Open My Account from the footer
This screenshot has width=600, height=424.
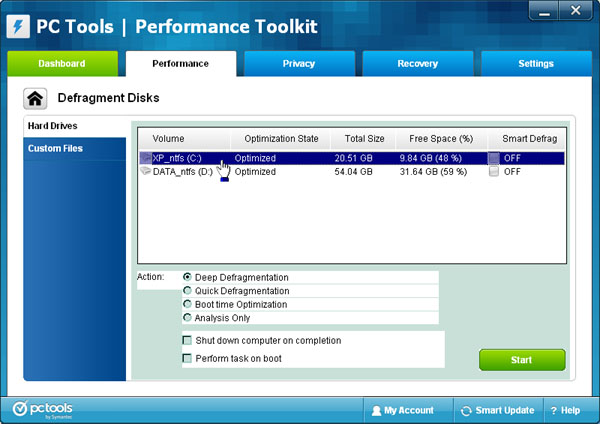tap(403, 410)
